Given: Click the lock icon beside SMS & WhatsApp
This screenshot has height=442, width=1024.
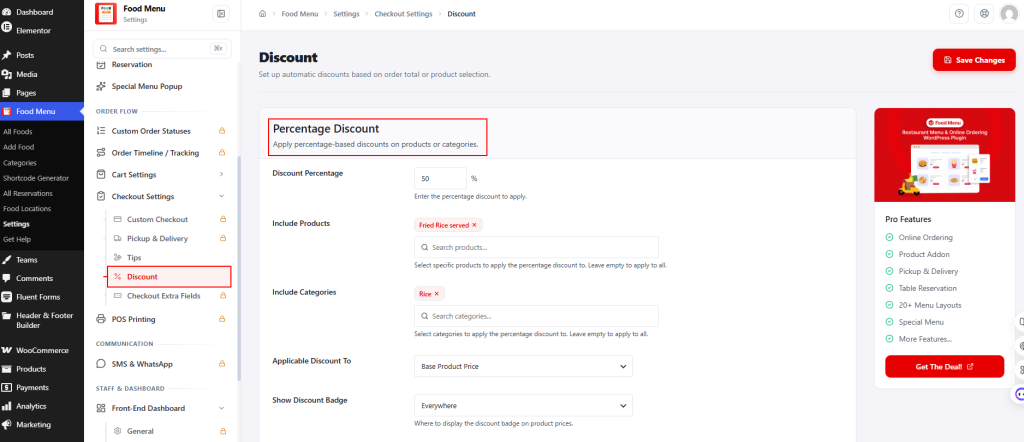Looking at the screenshot, I should pos(221,364).
